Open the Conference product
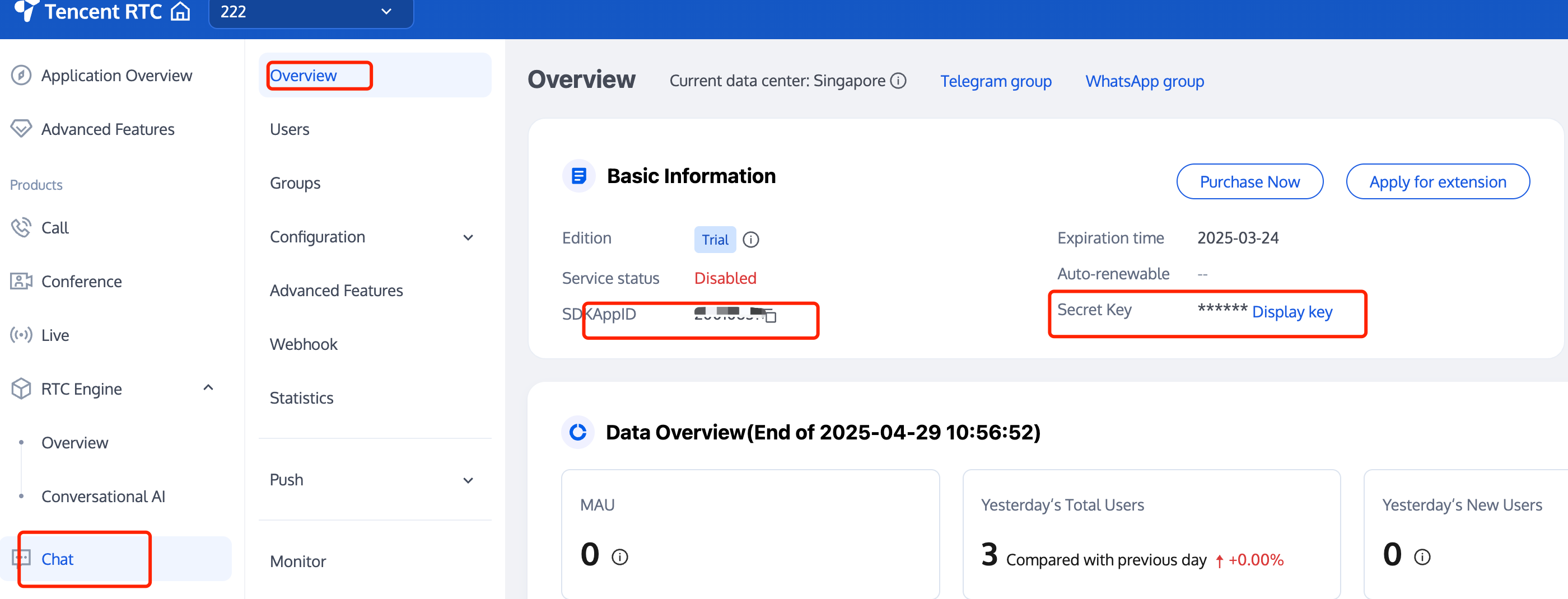Image resolution: width=1568 pixels, height=599 pixels. click(x=82, y=281)
